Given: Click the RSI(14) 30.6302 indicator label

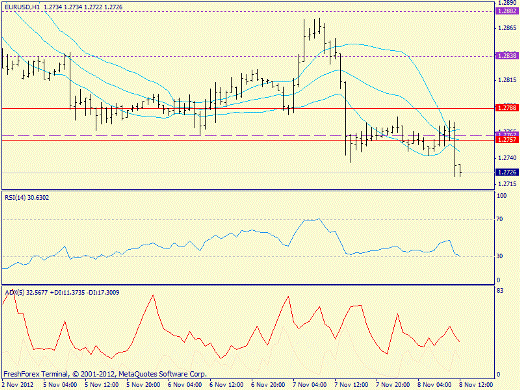Looking at the screenshot, I should point(27,198).
